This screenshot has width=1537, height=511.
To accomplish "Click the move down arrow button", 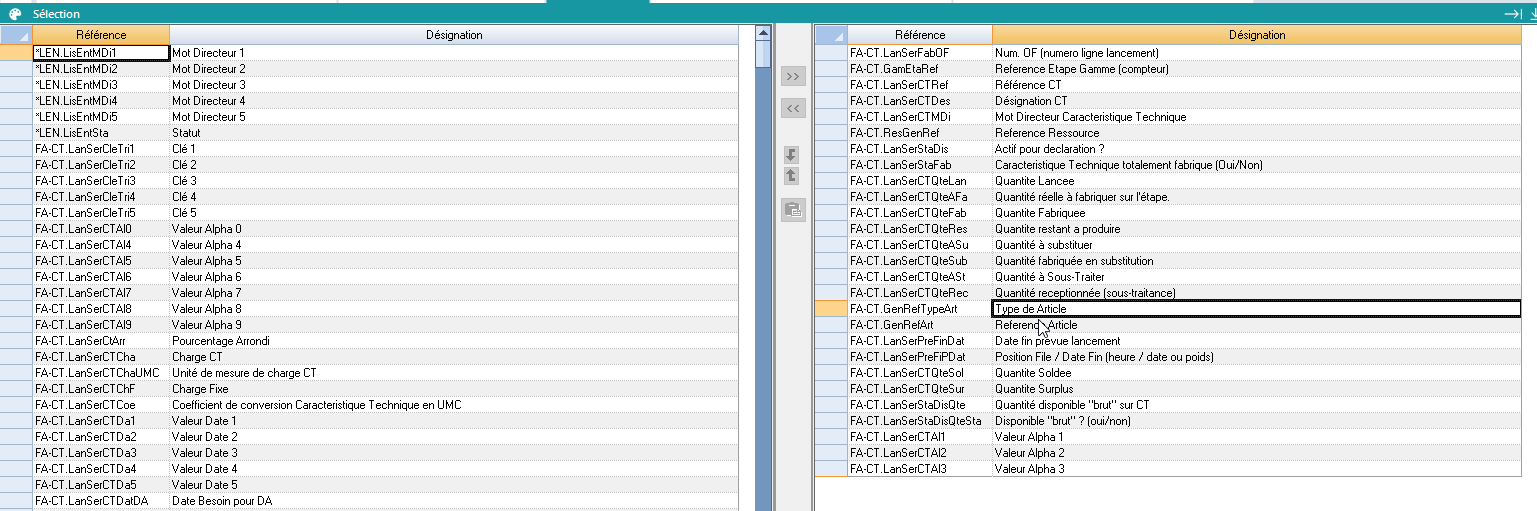I will pyautogui.click(x=791, y=155).
